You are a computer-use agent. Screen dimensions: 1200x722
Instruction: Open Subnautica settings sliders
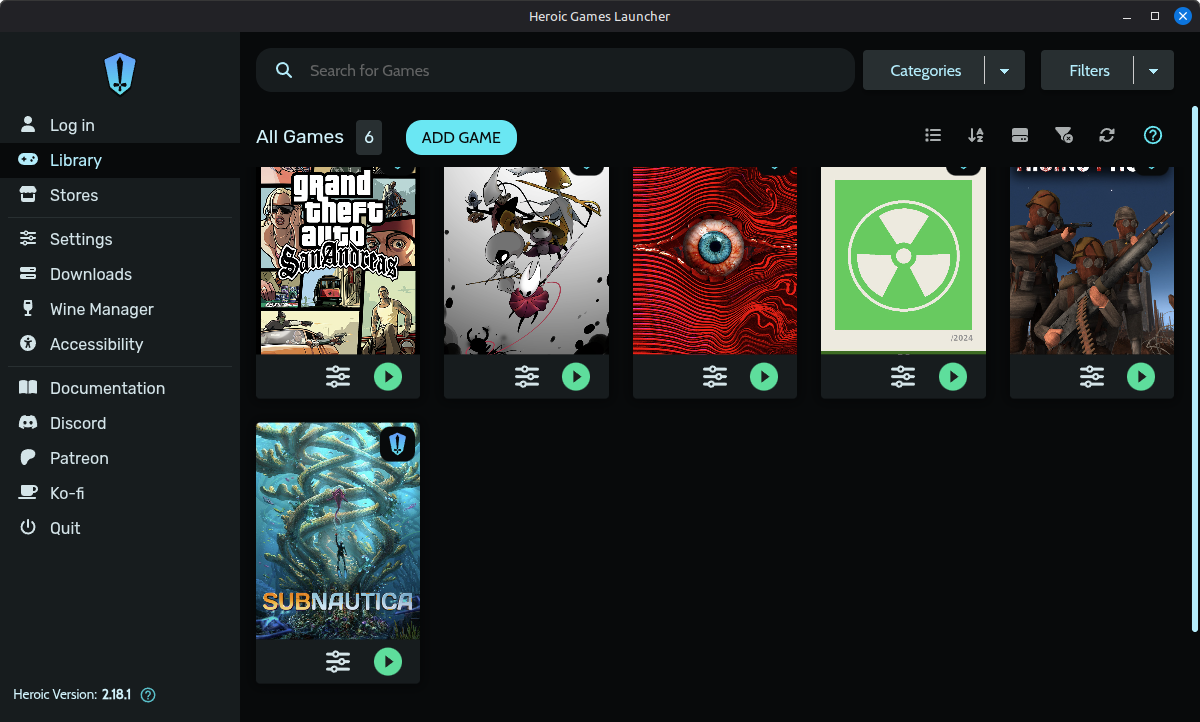[x=338, y=661]
